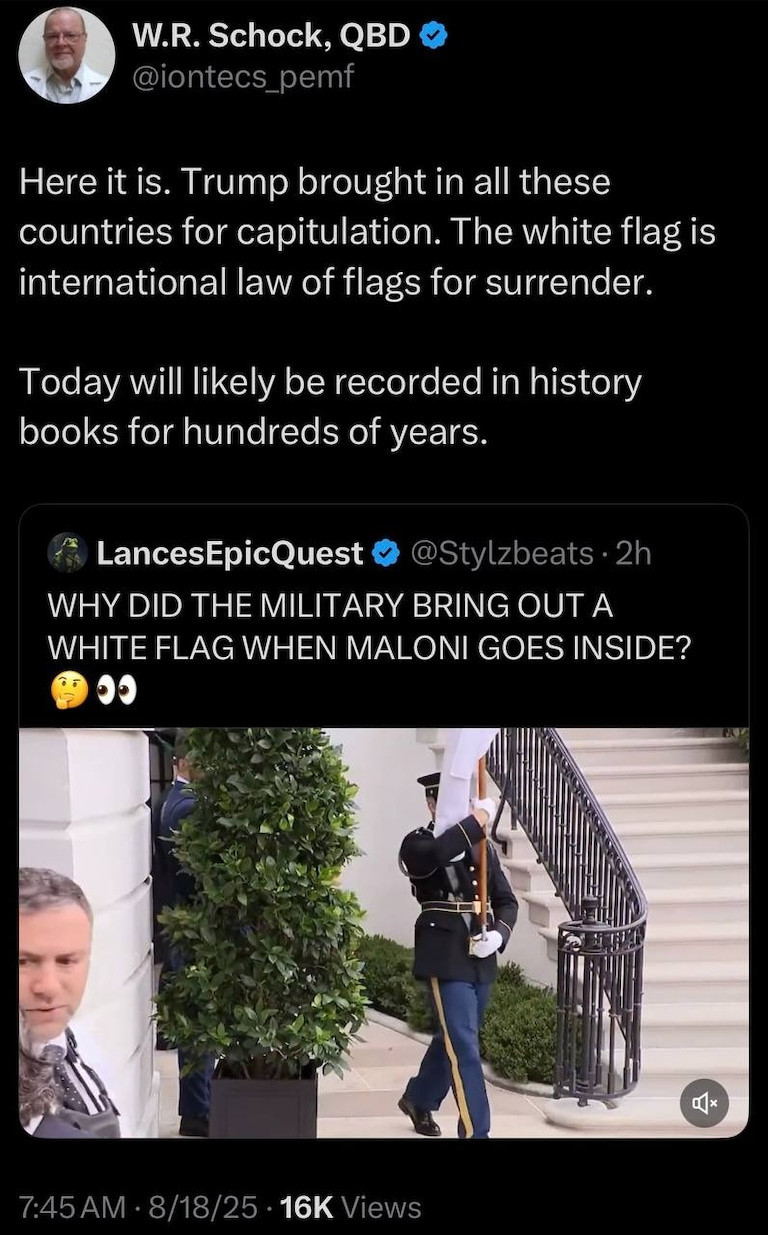The image size is (768, 1235).
Task: Play the embedded White House video
Action: click(384, 933)
